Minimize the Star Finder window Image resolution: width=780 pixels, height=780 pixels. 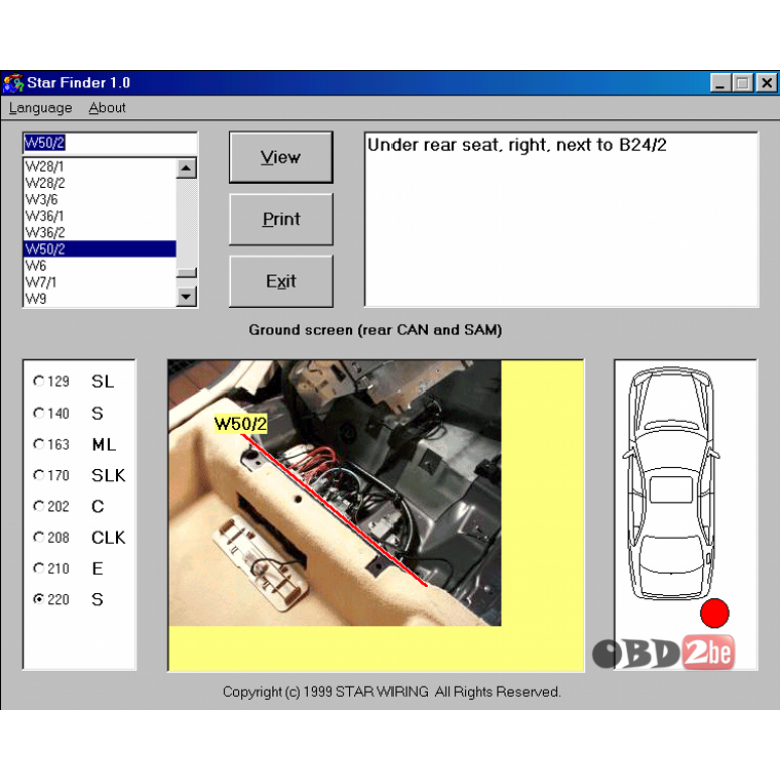[x=720, y=83]
